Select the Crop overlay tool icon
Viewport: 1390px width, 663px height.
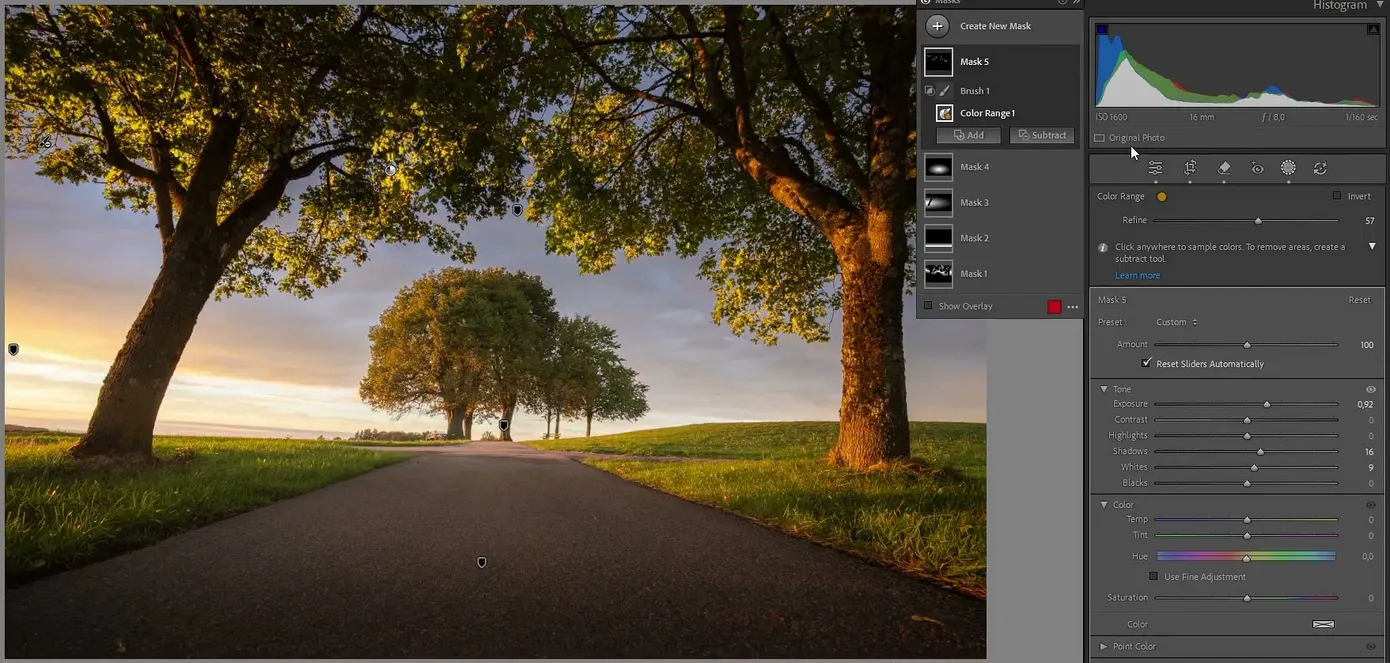1190,168
